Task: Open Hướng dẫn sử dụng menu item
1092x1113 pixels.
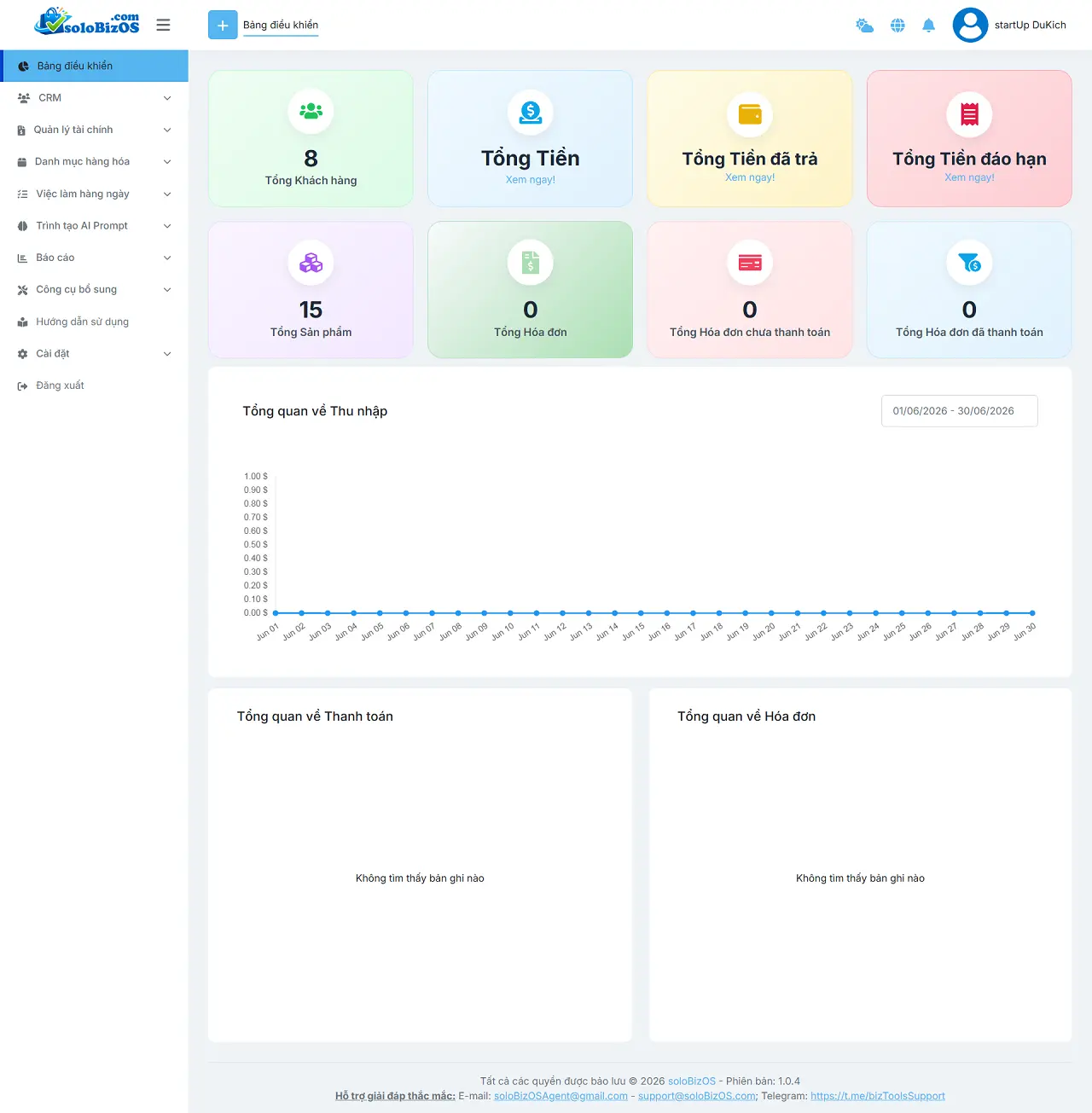Action: [x=94, y=322]
